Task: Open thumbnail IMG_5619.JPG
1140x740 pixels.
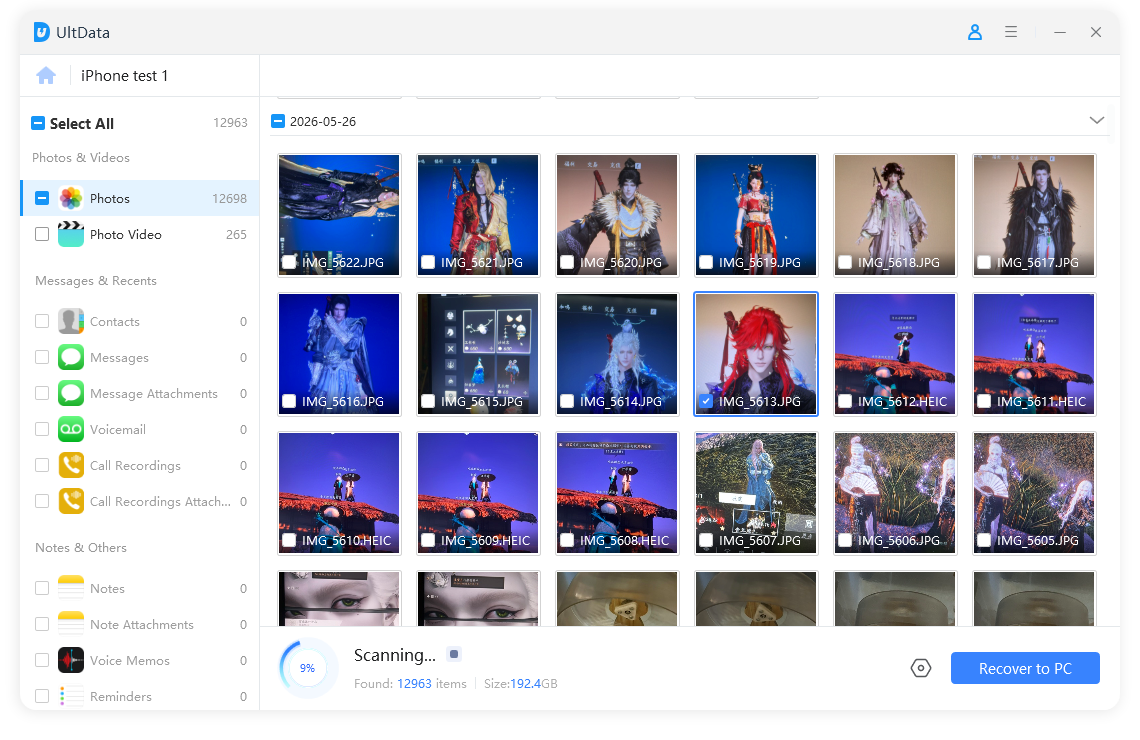Action: click(x=756, y=214)
